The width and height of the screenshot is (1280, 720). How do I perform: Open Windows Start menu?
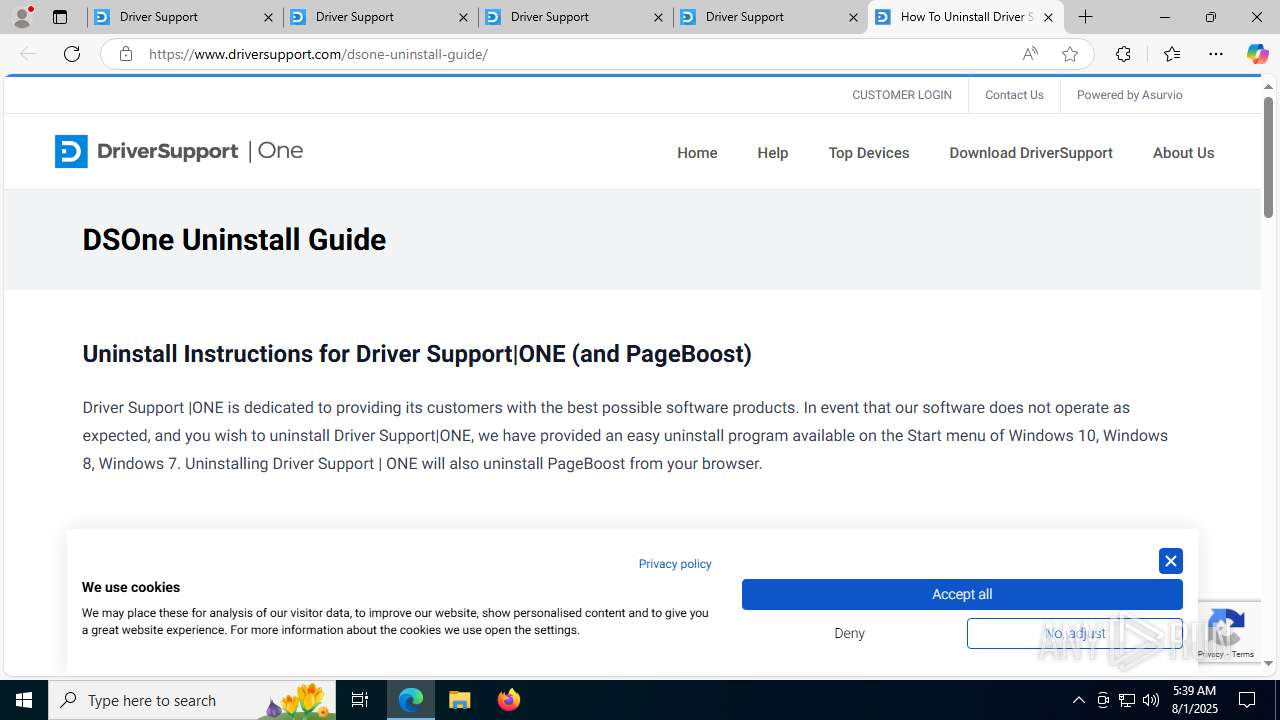[x=24, y=700]
